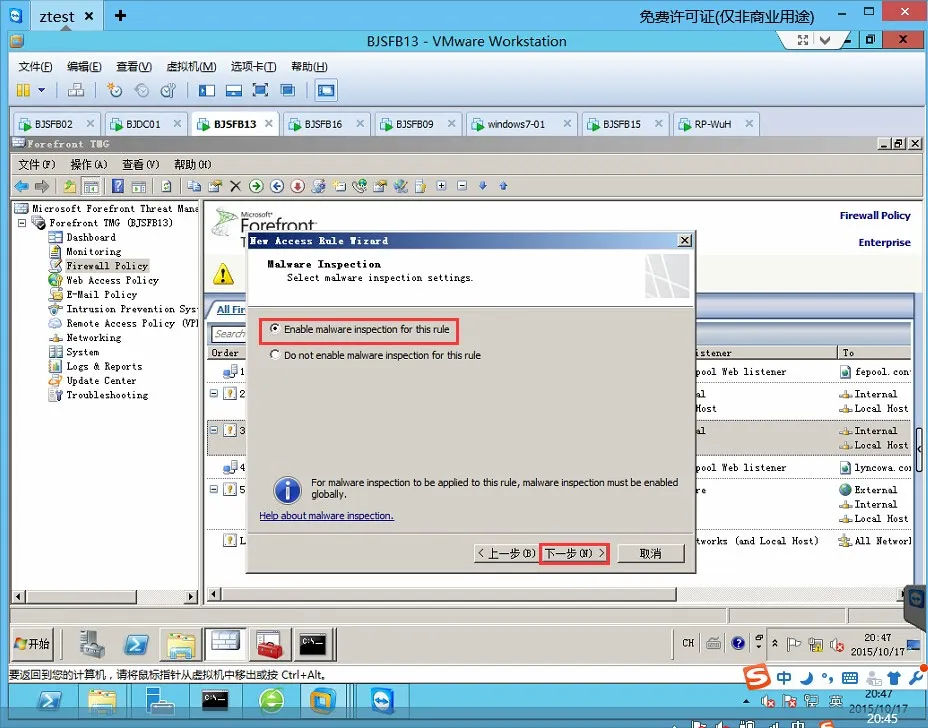Click the 下一步(N) Next button

[x=574, y=553]
